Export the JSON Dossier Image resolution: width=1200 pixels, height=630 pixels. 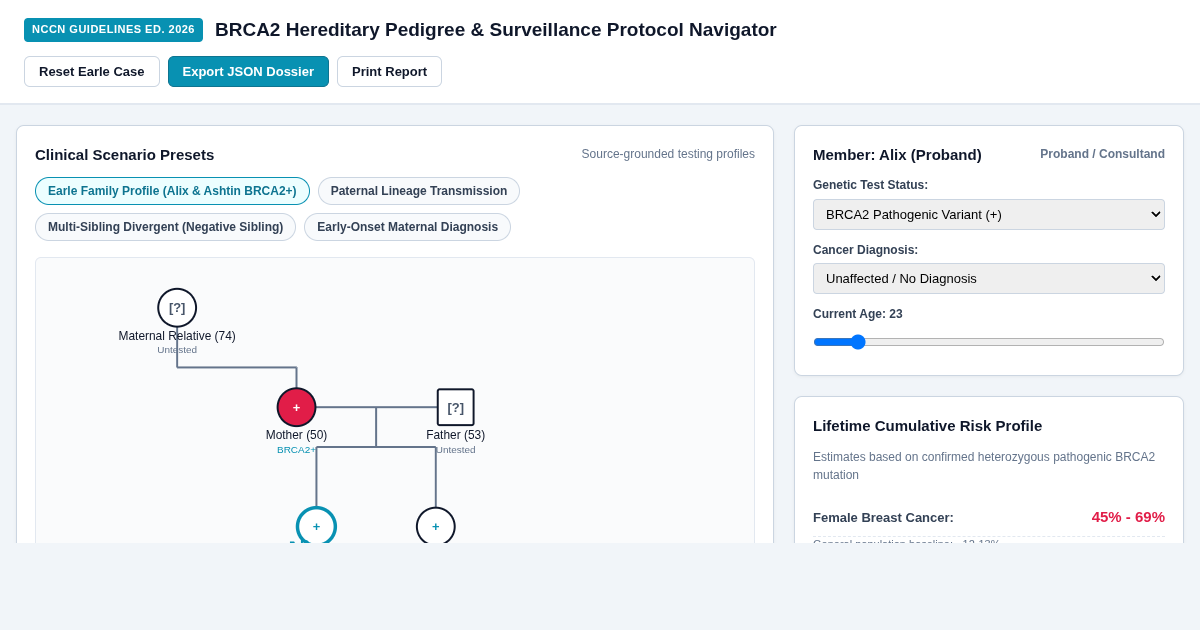pyautogui.click(x=248, y=71)
